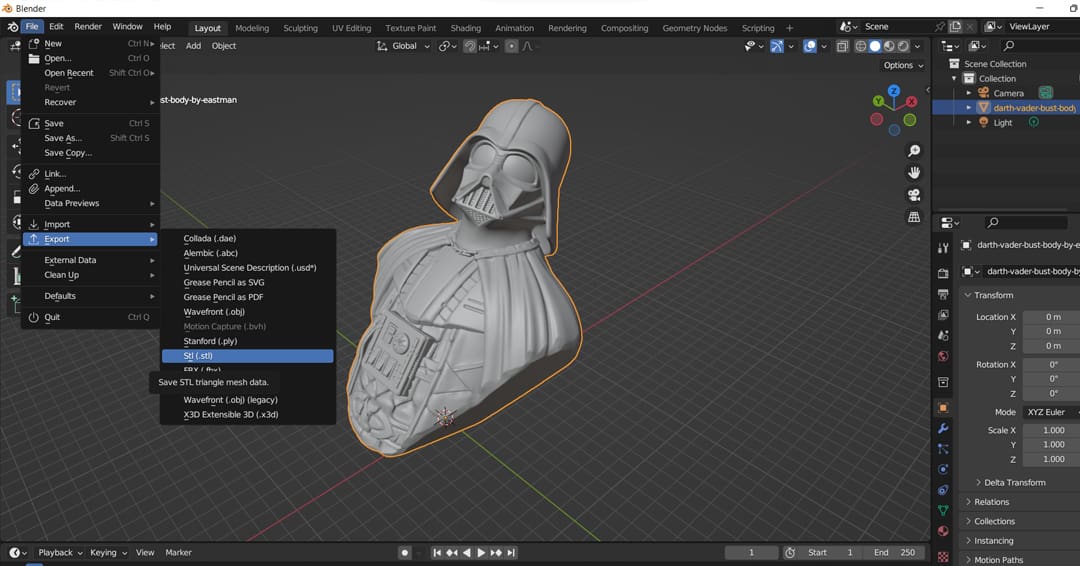This screenshot has width=1080, height=566.
Task: Open Playback dropdown in timeline
Action: (60, 552)
